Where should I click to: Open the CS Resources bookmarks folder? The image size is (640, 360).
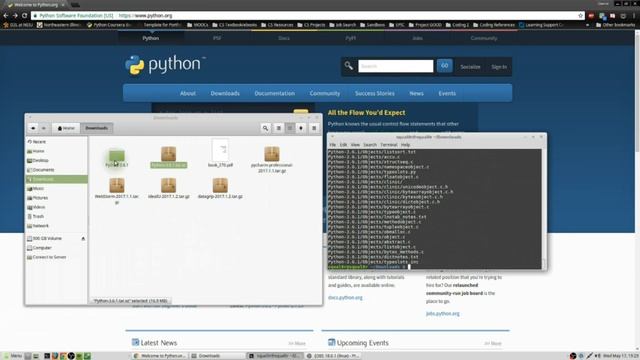278,25
